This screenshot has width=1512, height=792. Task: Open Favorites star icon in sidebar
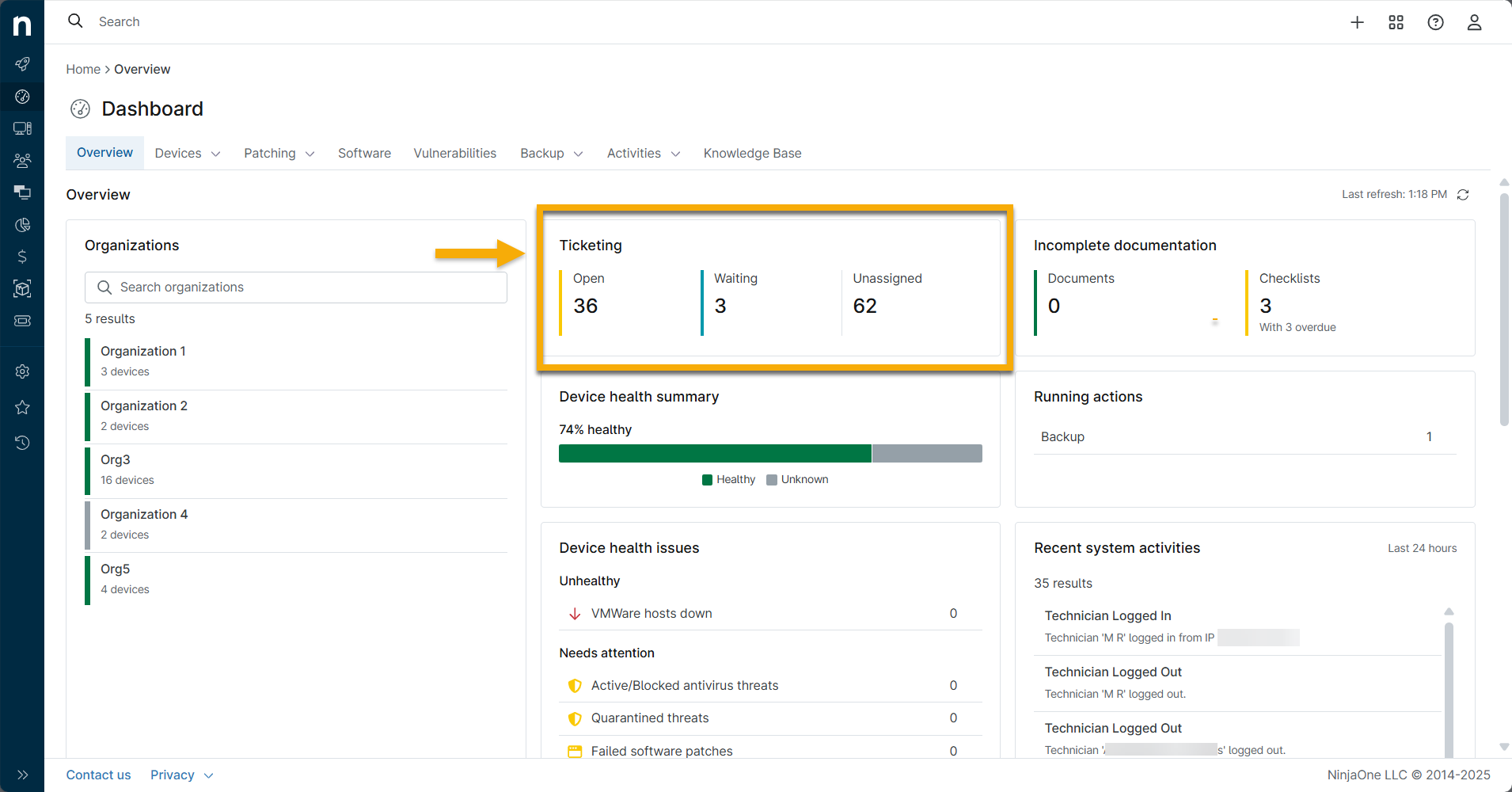point(22,407)
